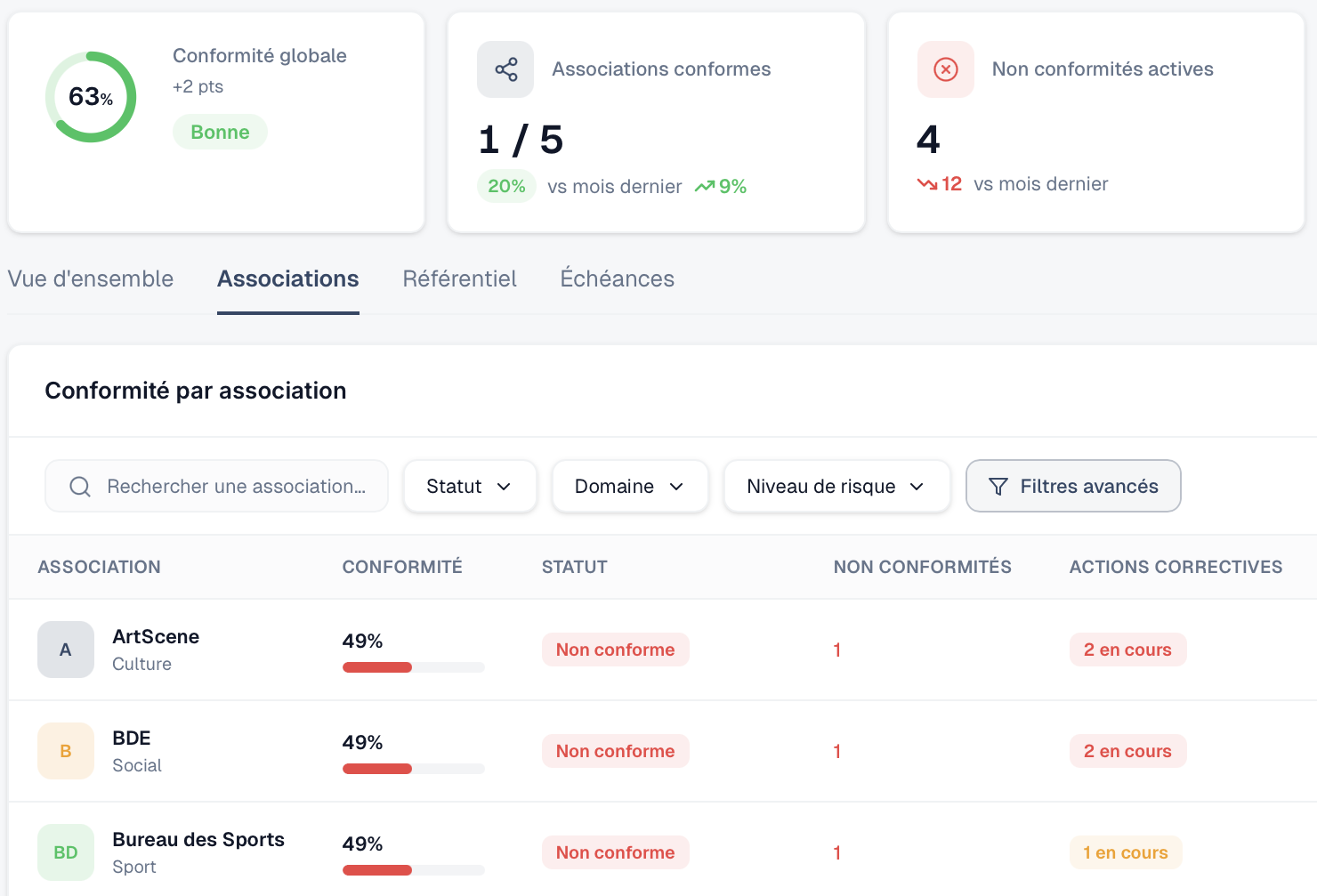Open the Statut filter dropdown

tap(470, 486)
